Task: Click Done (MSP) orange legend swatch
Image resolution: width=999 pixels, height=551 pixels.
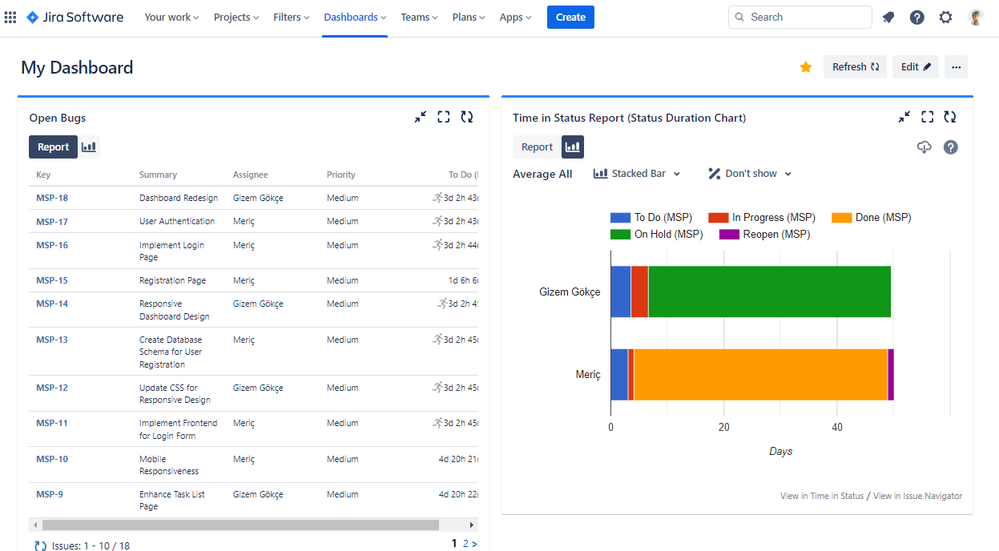Action: click(841, 217)
